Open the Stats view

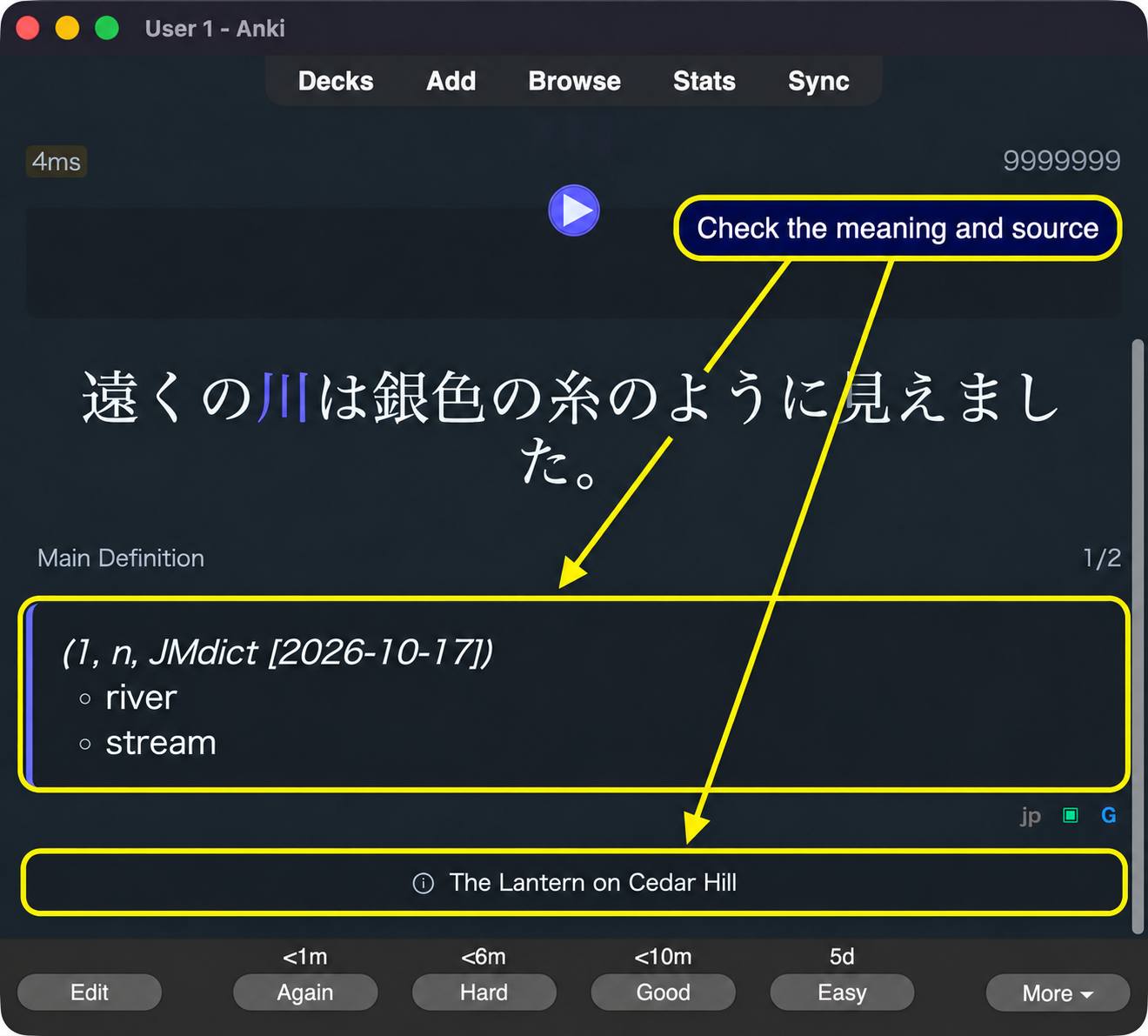click(x=704, y=81)
